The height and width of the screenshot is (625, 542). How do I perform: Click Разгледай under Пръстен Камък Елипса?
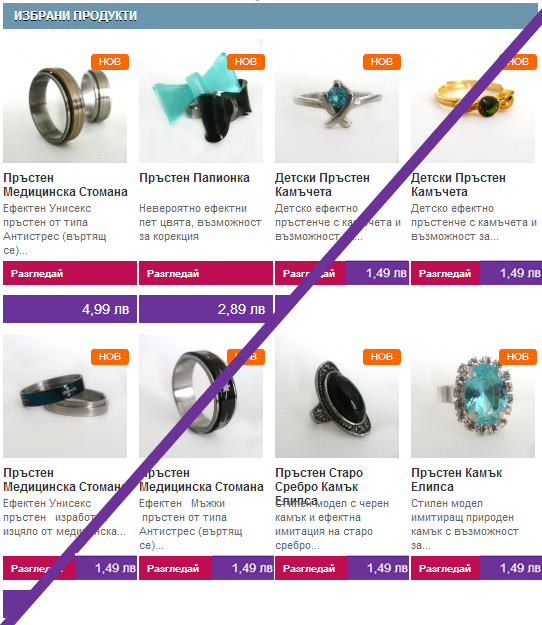(446, 568)
